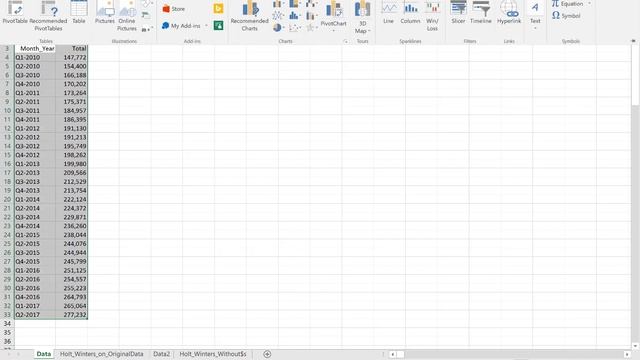The image size is (640, 360).
Task: Insert a Timeline filter
Action: click(x=481, y=13)
